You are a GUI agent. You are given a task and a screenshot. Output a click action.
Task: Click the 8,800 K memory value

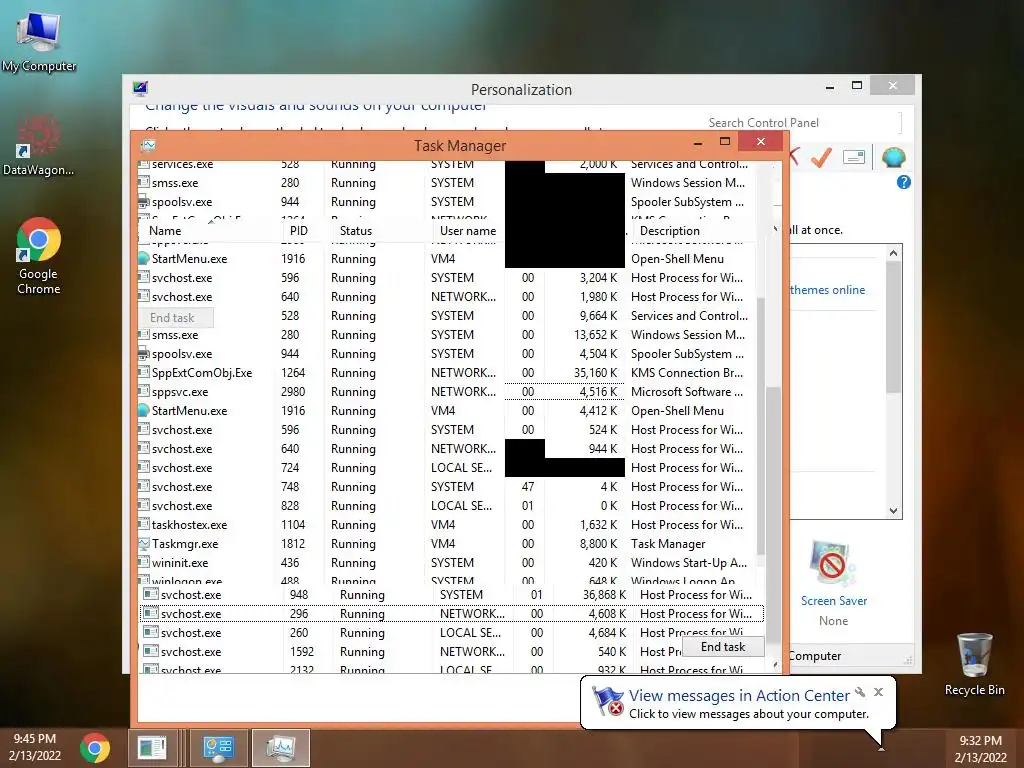click(598, 543)
